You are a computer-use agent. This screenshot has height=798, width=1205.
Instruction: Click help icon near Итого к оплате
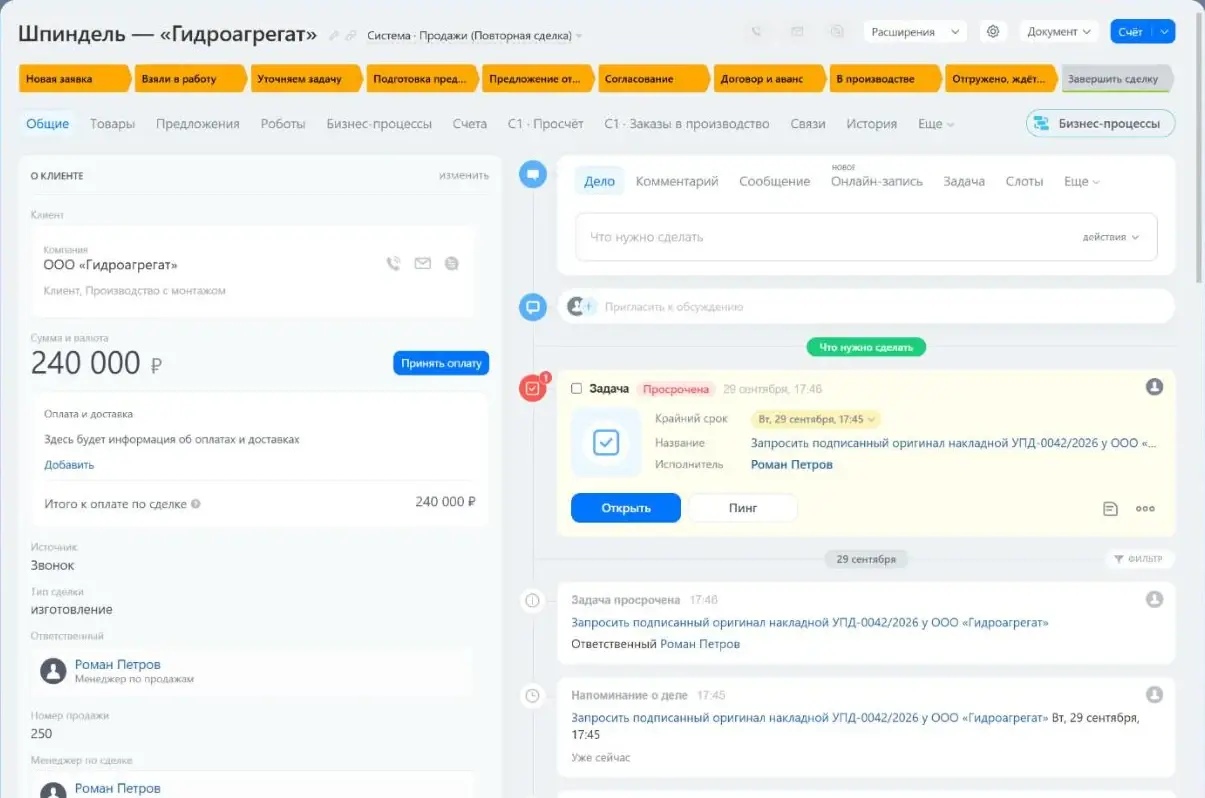[x=196, y=504]
